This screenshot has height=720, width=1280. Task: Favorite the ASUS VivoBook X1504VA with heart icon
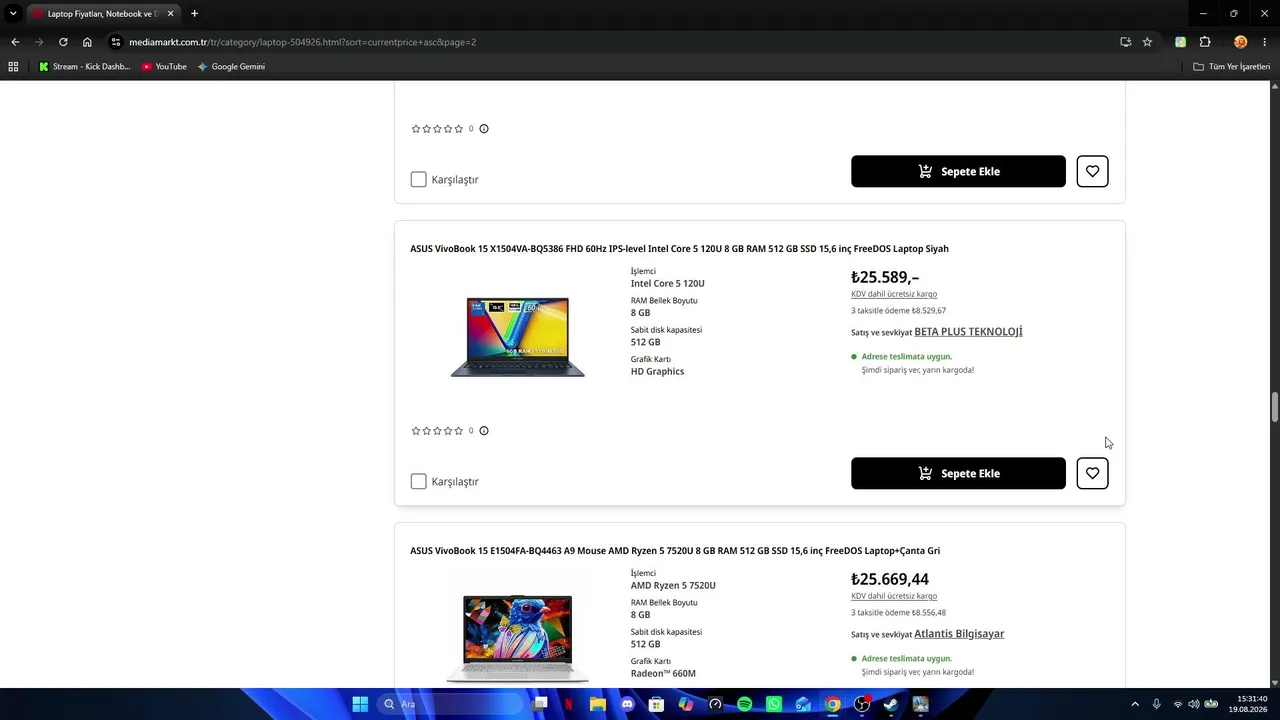pyautogui.click(x=1092, y=473)
